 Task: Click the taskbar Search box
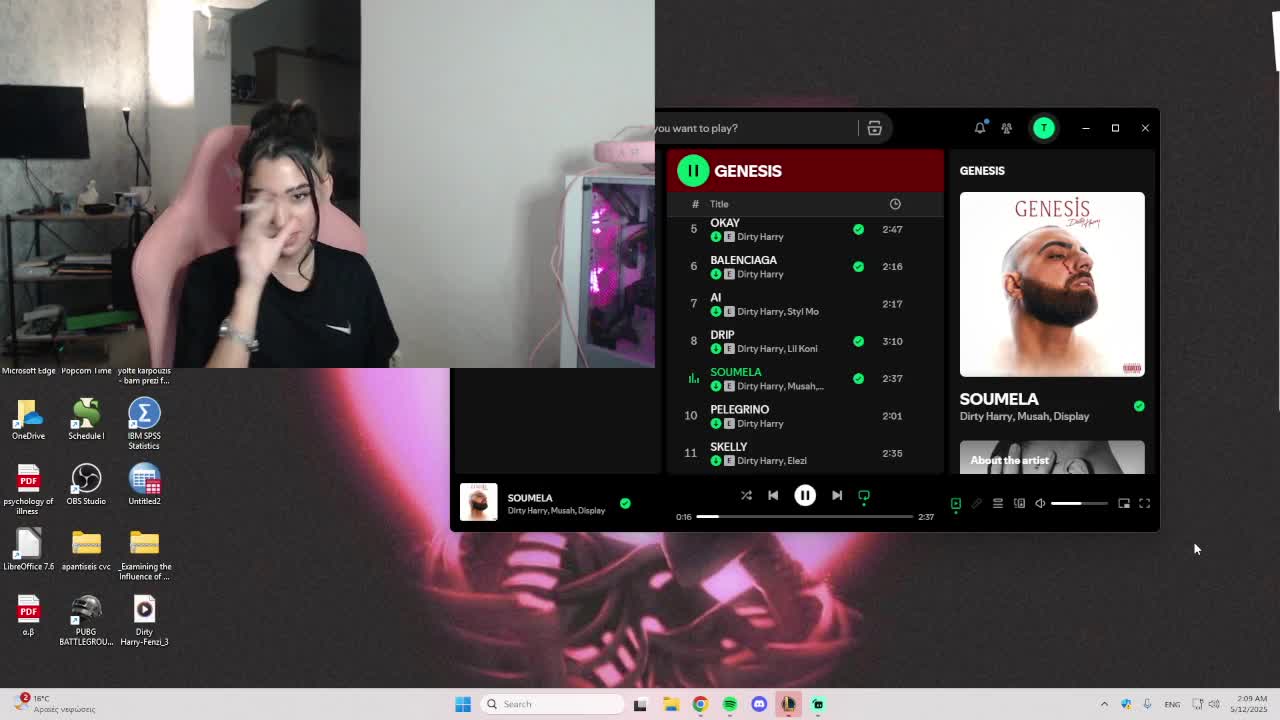click(552, 704)
